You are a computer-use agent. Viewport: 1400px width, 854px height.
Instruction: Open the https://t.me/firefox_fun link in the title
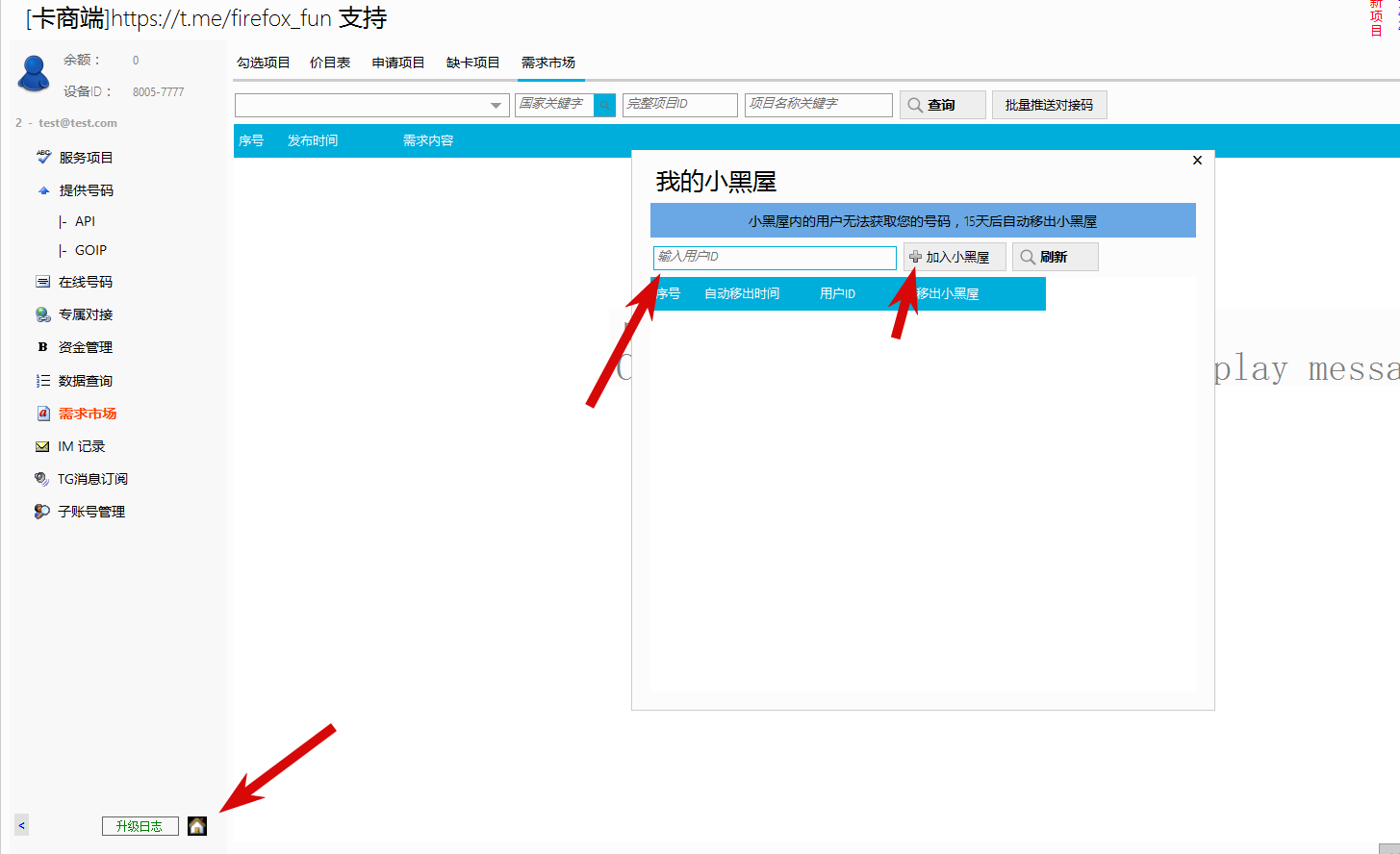tap(221, 18)
